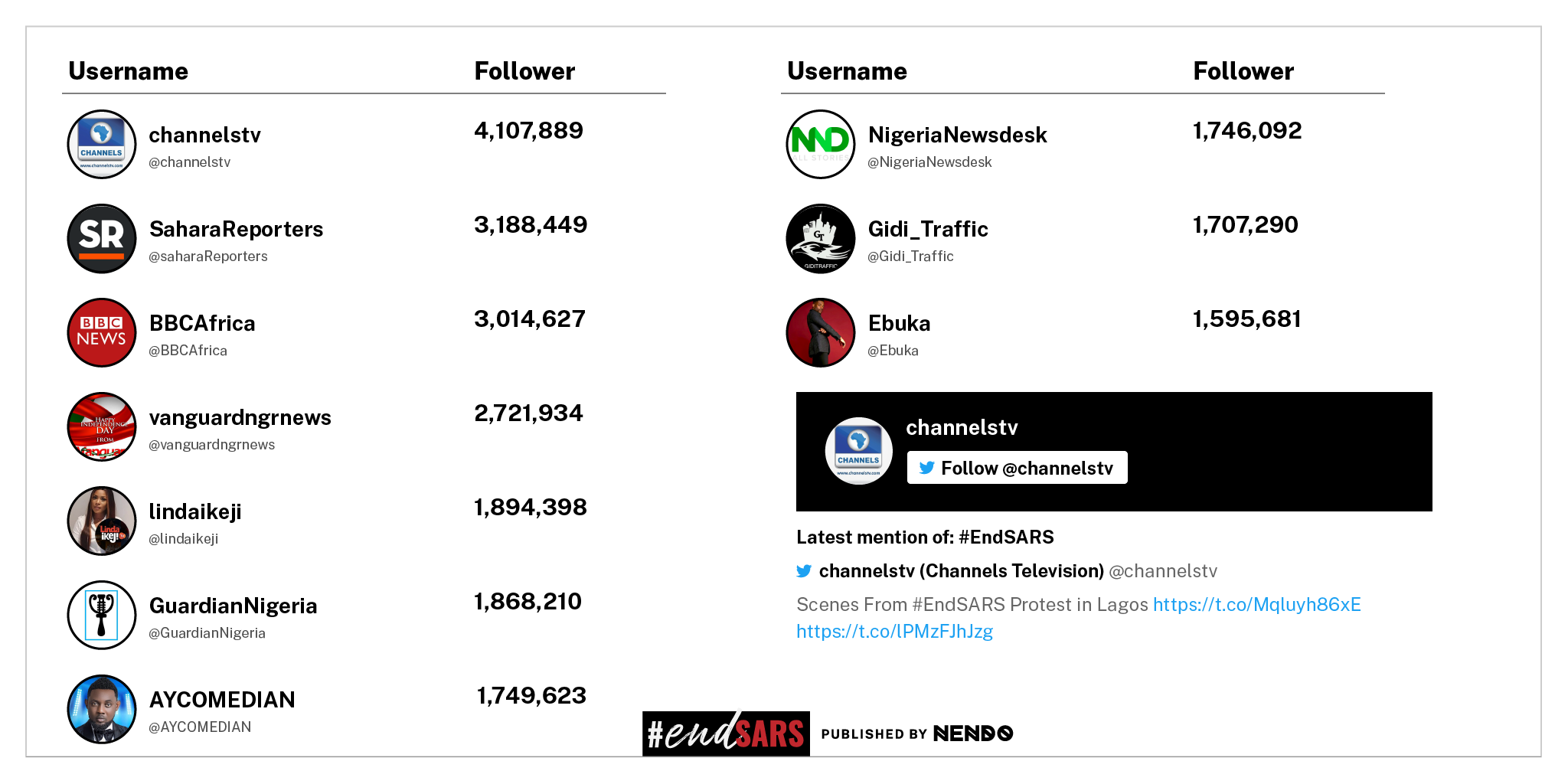Click the Follow @channelstv button
Screen dimensions: 1568x784
1017,468
